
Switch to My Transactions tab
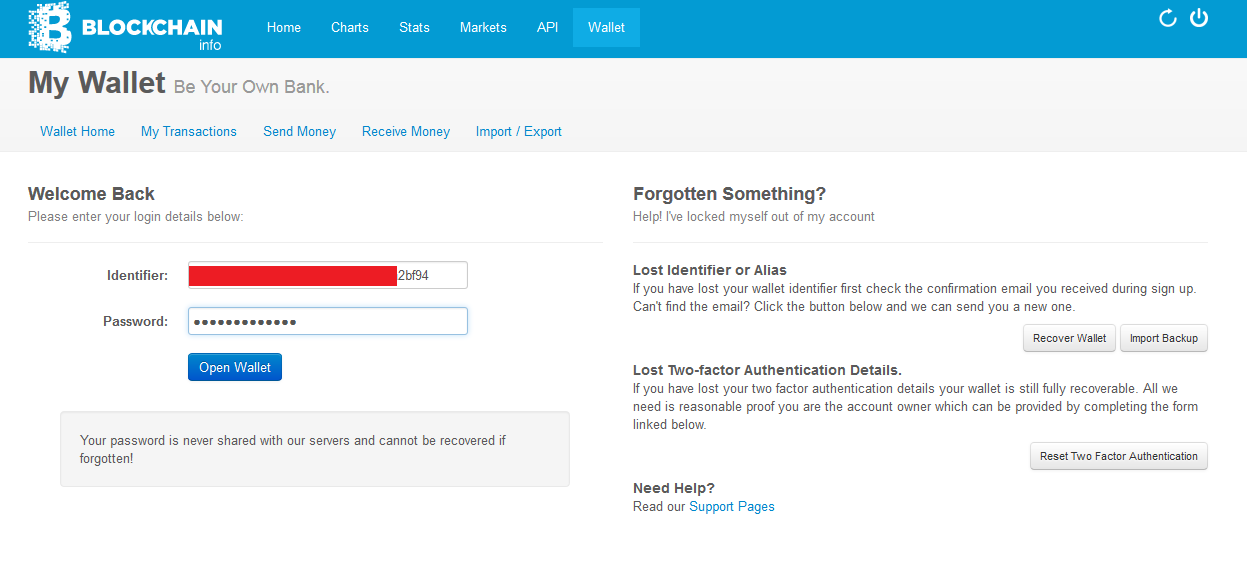(x=189, y=131)
